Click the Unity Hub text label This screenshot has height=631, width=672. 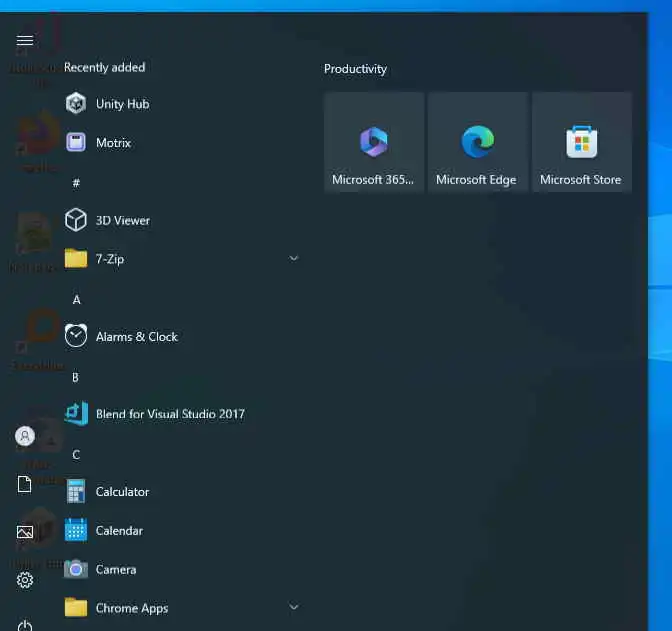click(x=123, y=104)
